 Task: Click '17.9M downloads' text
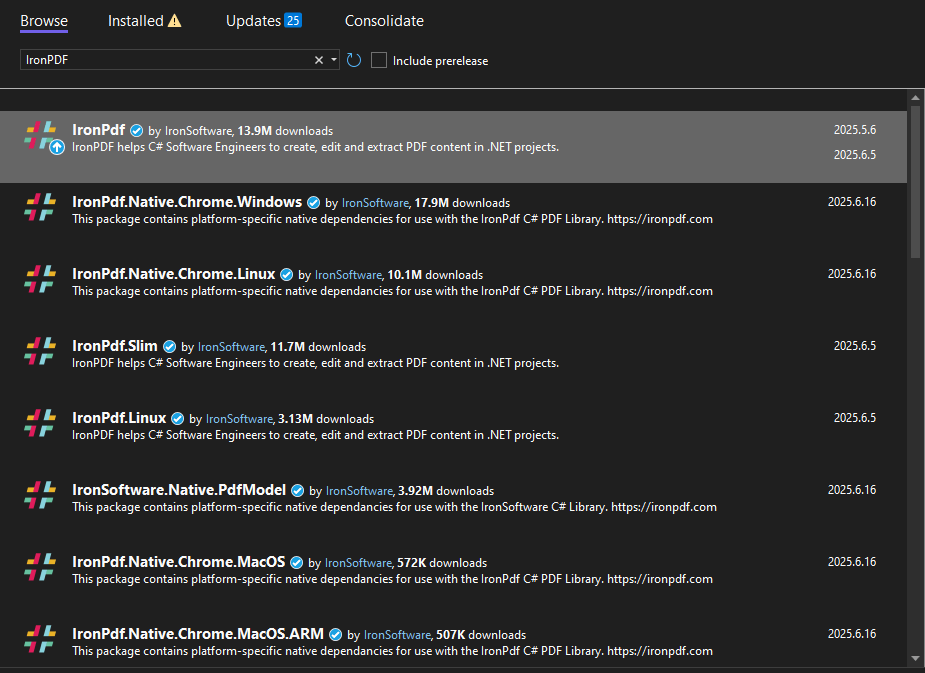(462, 203)
